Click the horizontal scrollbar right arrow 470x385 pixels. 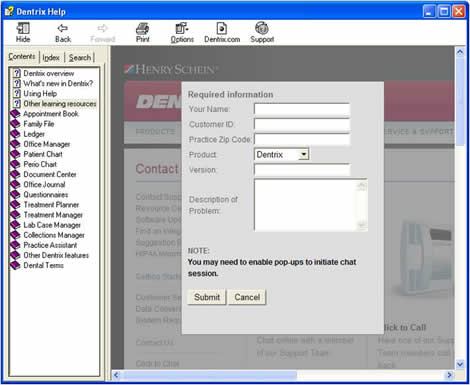click(x=450, y=375)
